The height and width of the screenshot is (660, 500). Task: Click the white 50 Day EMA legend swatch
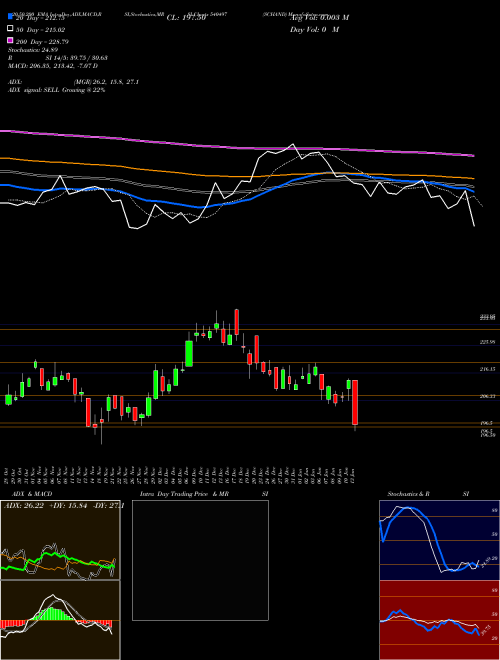[x=10, y=29]
